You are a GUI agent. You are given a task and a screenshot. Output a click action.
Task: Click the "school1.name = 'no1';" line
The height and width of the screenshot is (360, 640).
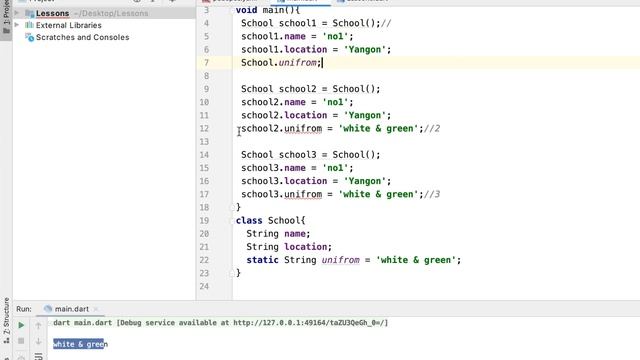click(x=297, y=36)
